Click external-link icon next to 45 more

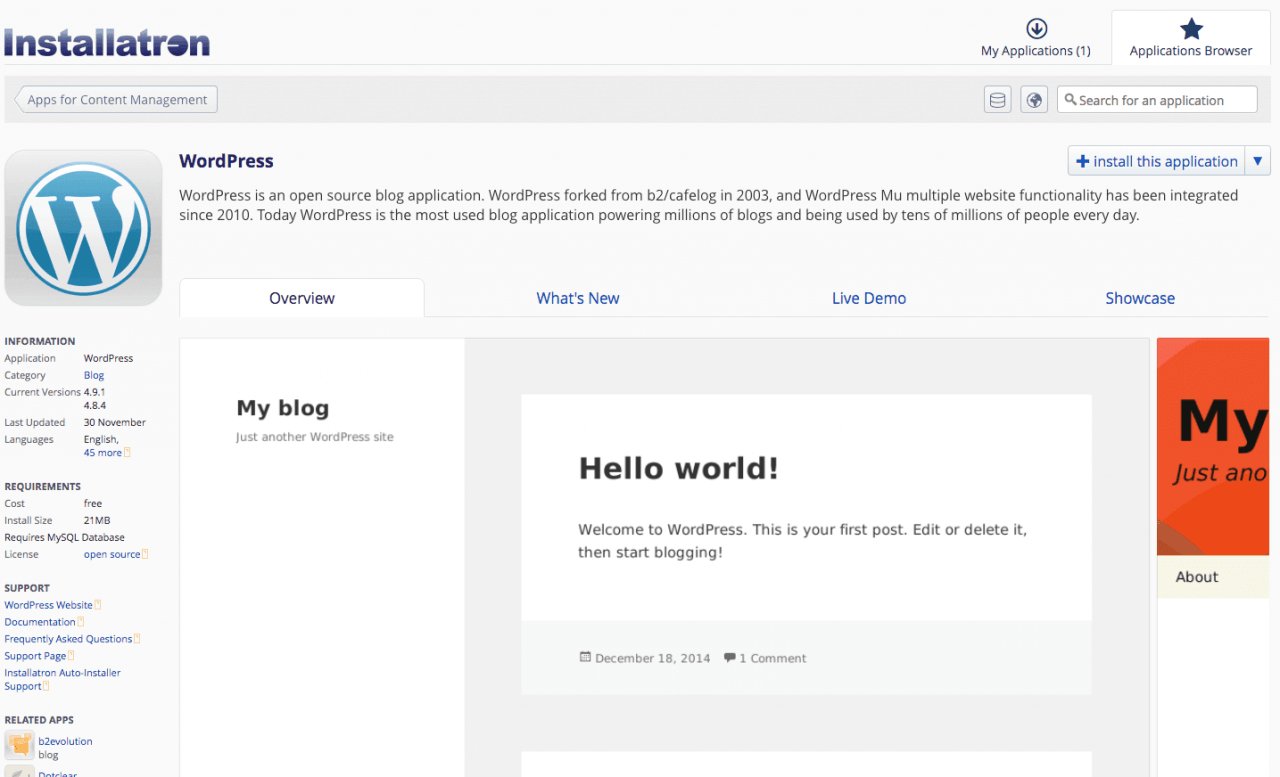point(127,453)
